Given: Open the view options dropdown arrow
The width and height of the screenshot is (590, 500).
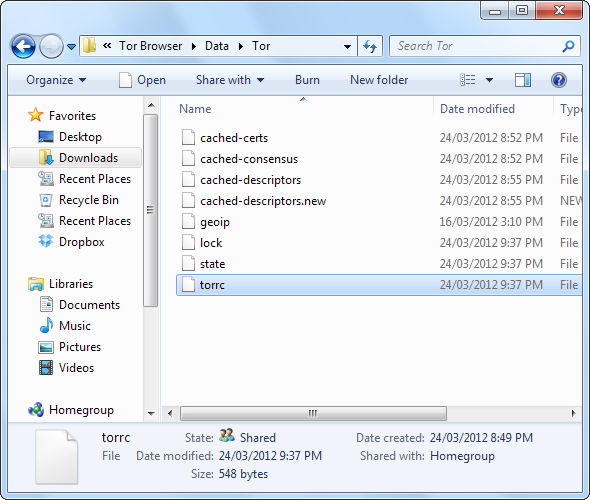Looking at the screenshot, I should point(489,80).
